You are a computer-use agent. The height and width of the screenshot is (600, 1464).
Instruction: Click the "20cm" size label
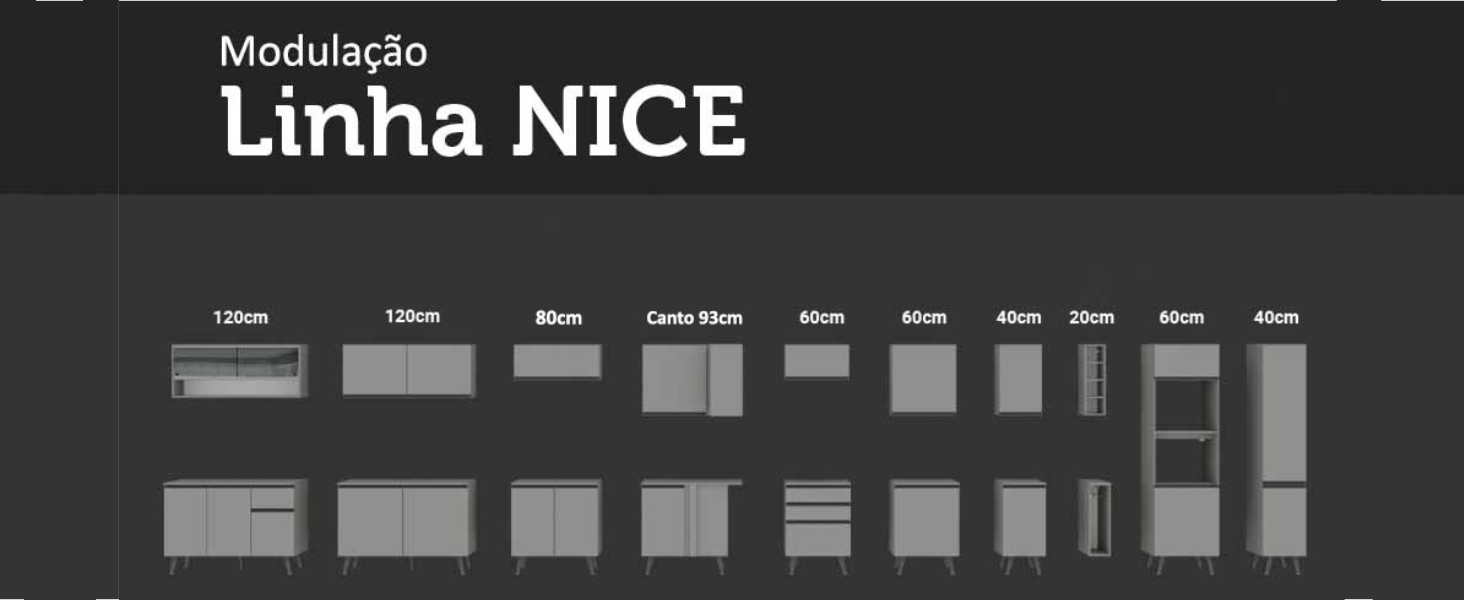(x=1091, y=317)
